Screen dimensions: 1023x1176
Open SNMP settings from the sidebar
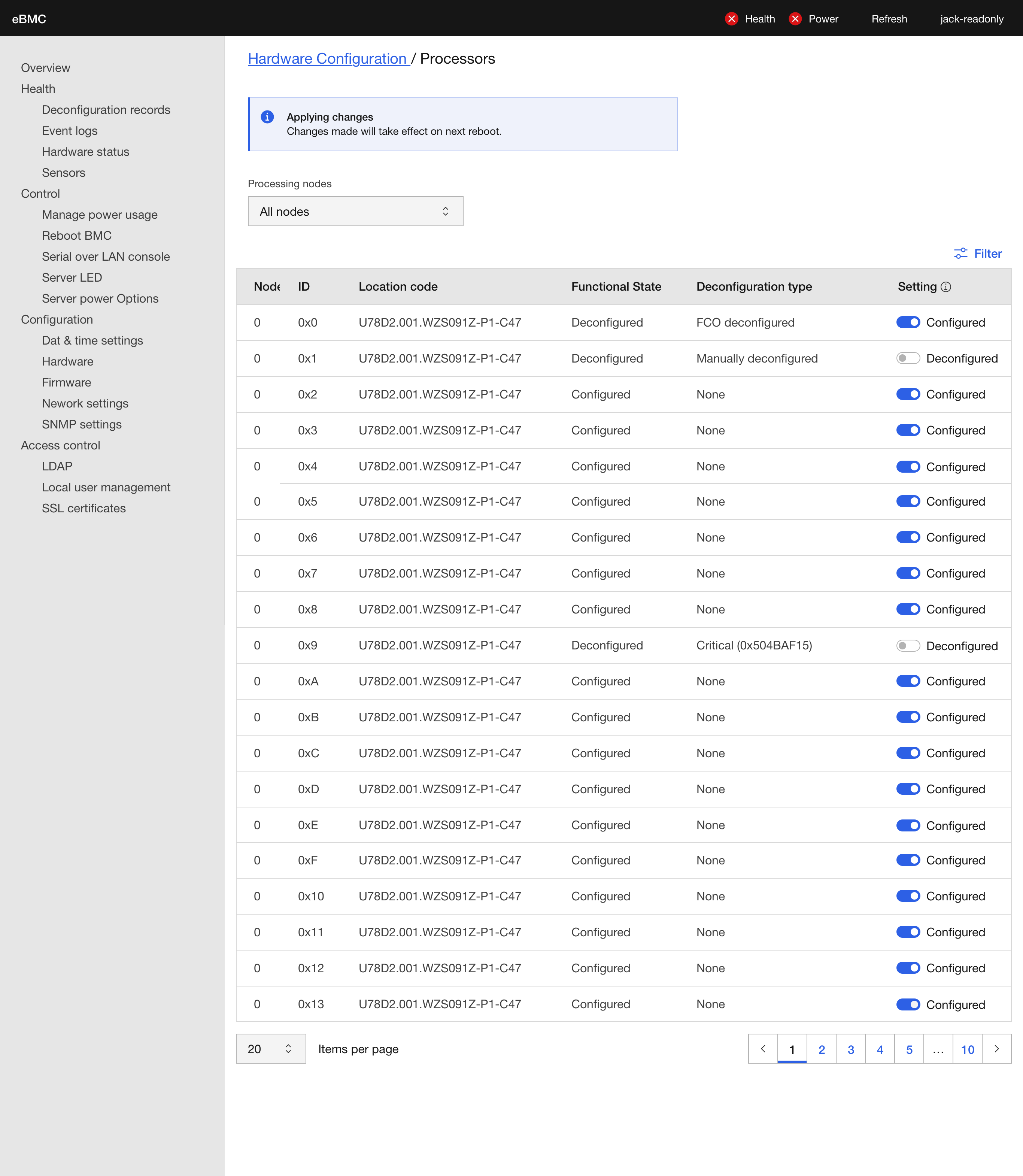point(82,424)
